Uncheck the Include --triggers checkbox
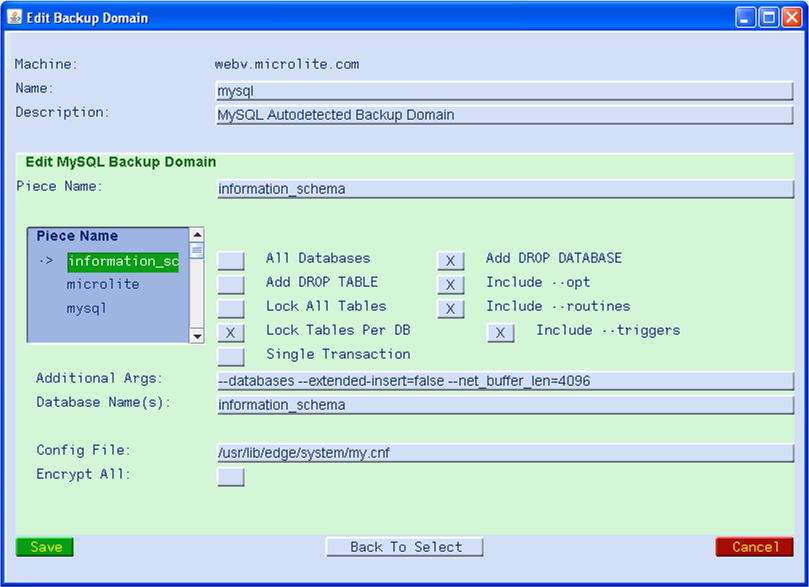Image resolution: width=809 pixels, height=587 pixels. tap(500, 333)
